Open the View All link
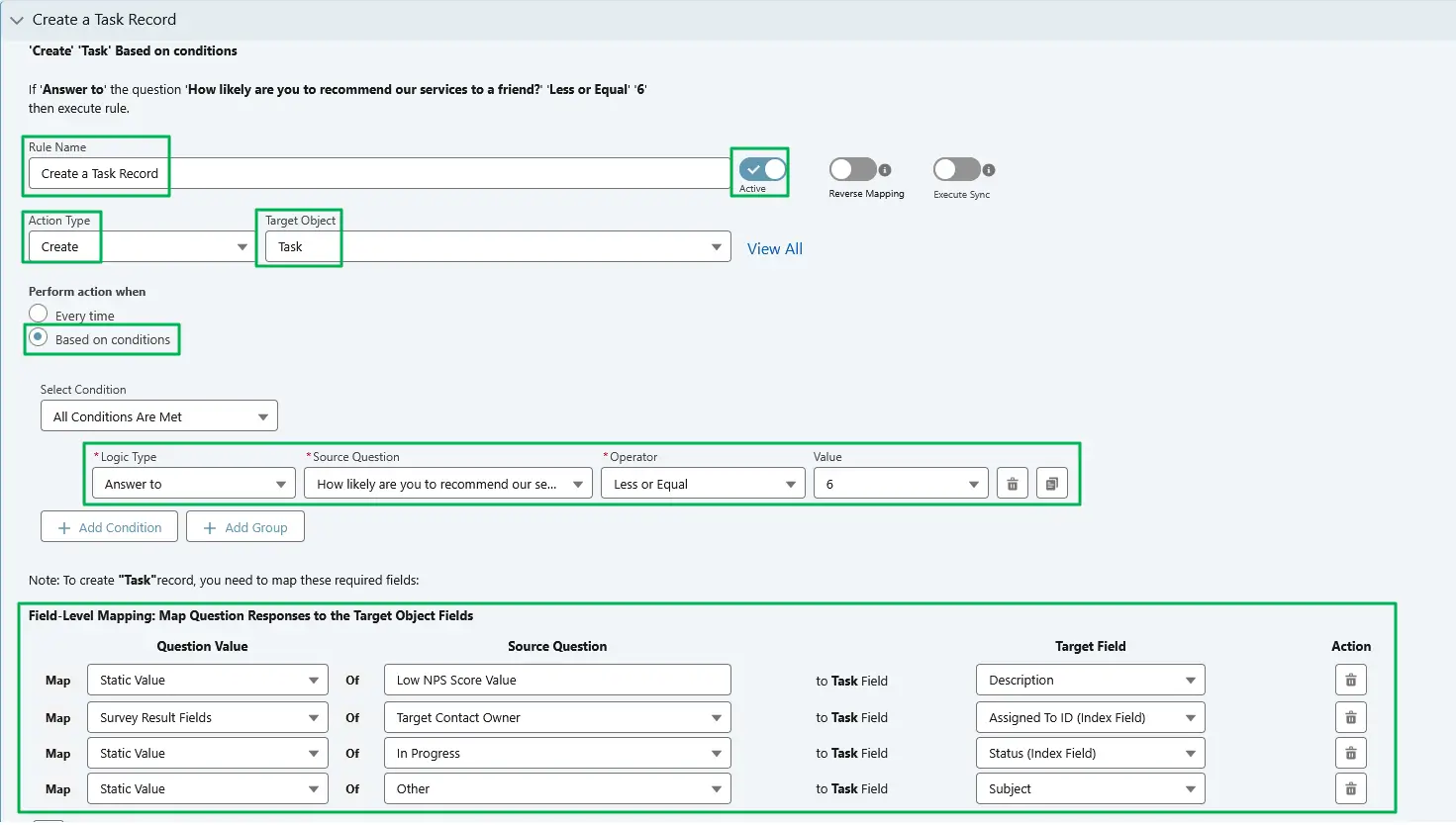Image resolution: width=1456 pixels, height=825 pixels. 775,248
